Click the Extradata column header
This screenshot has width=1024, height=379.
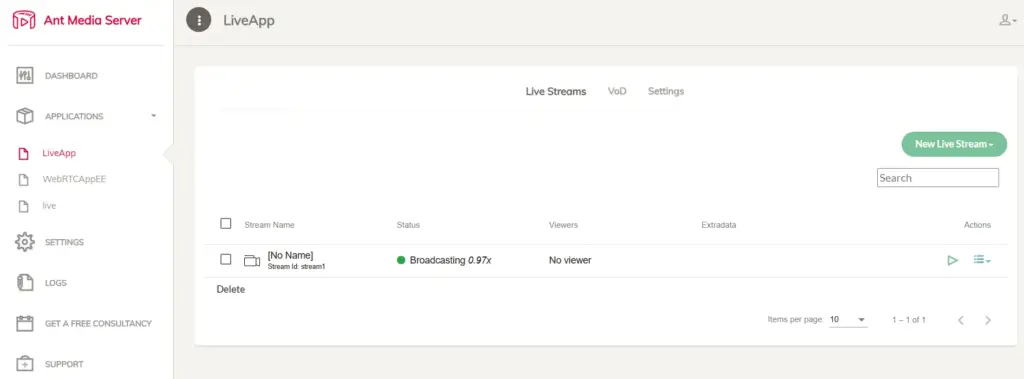point(718,225)
